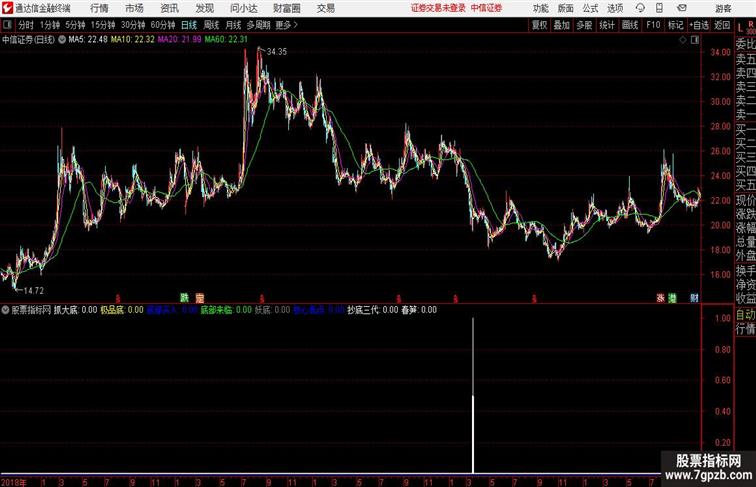Click the red 涨 event marker
This screenshot has height=487, width=756.
[661, 298]
